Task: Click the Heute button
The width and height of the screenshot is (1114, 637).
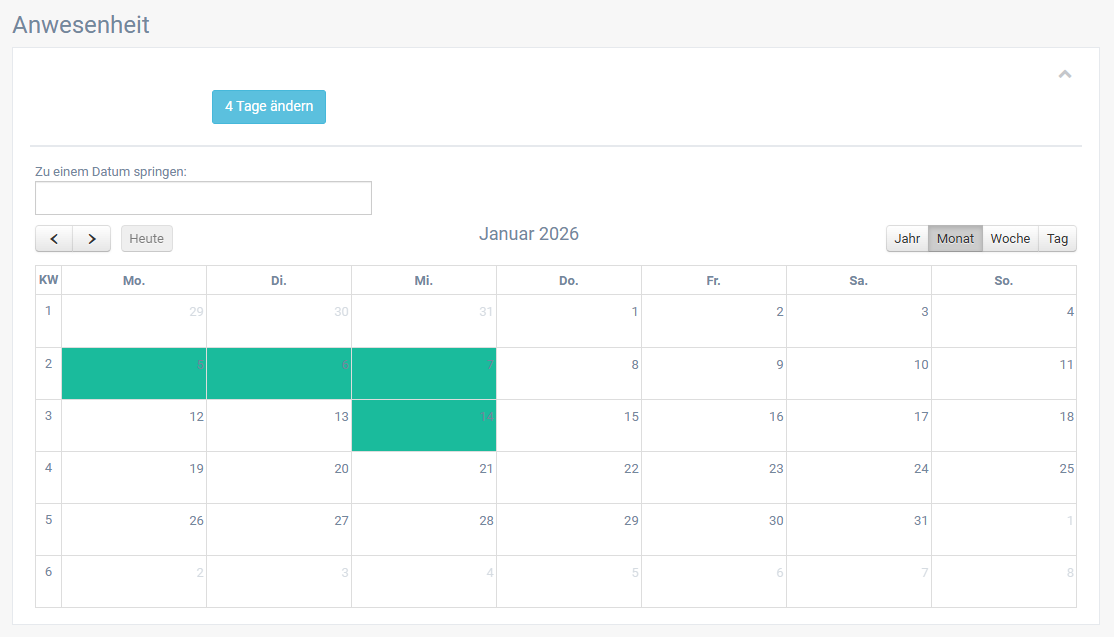Action: (147, 239)
